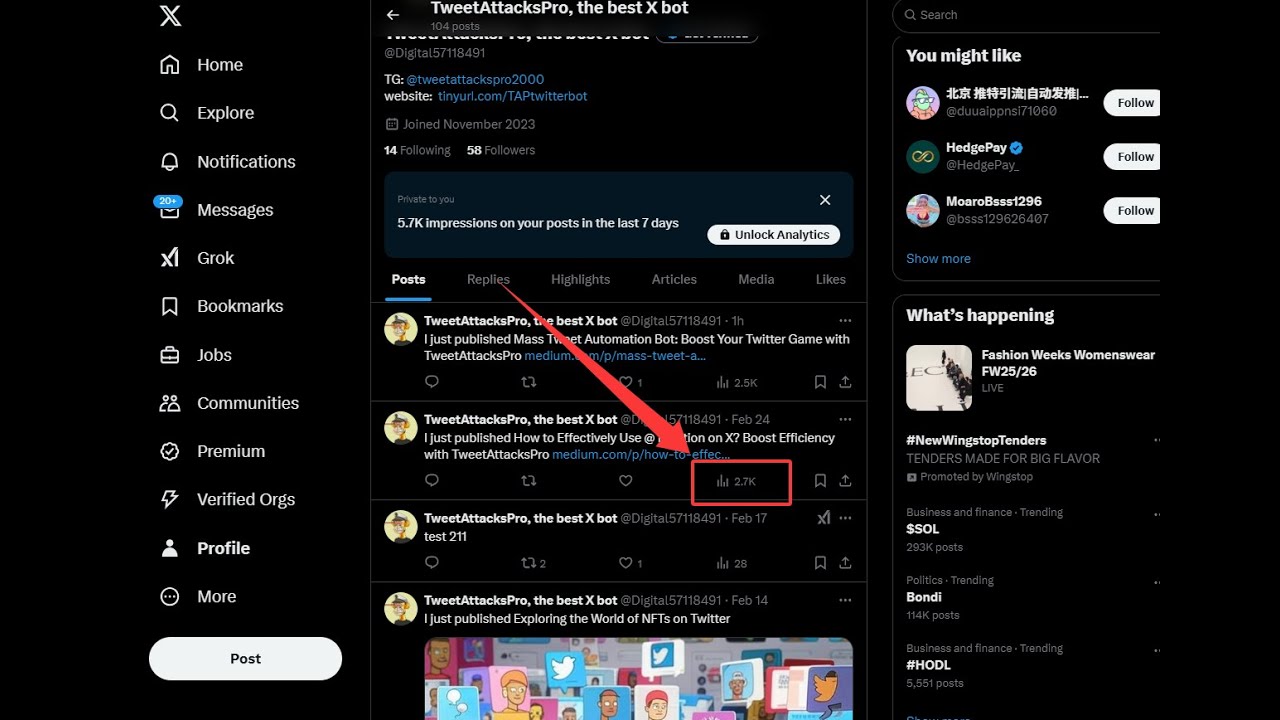
Task: Open Messages from sidebar
Action: point(235,210)
